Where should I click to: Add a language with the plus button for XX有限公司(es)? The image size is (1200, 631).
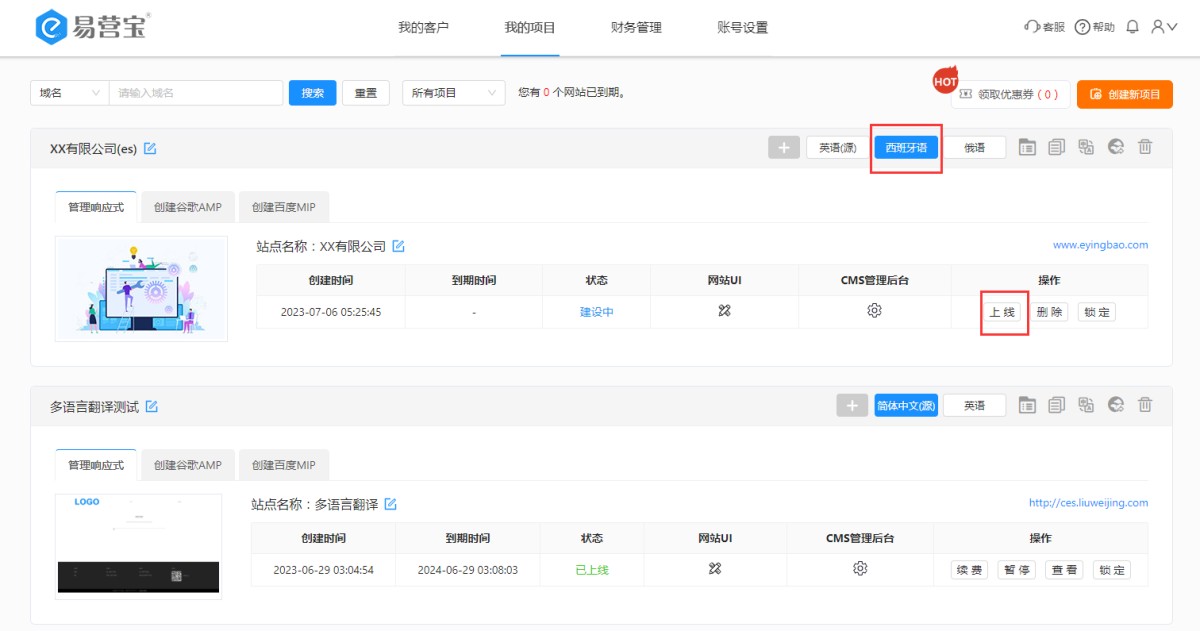pos(784,148)
